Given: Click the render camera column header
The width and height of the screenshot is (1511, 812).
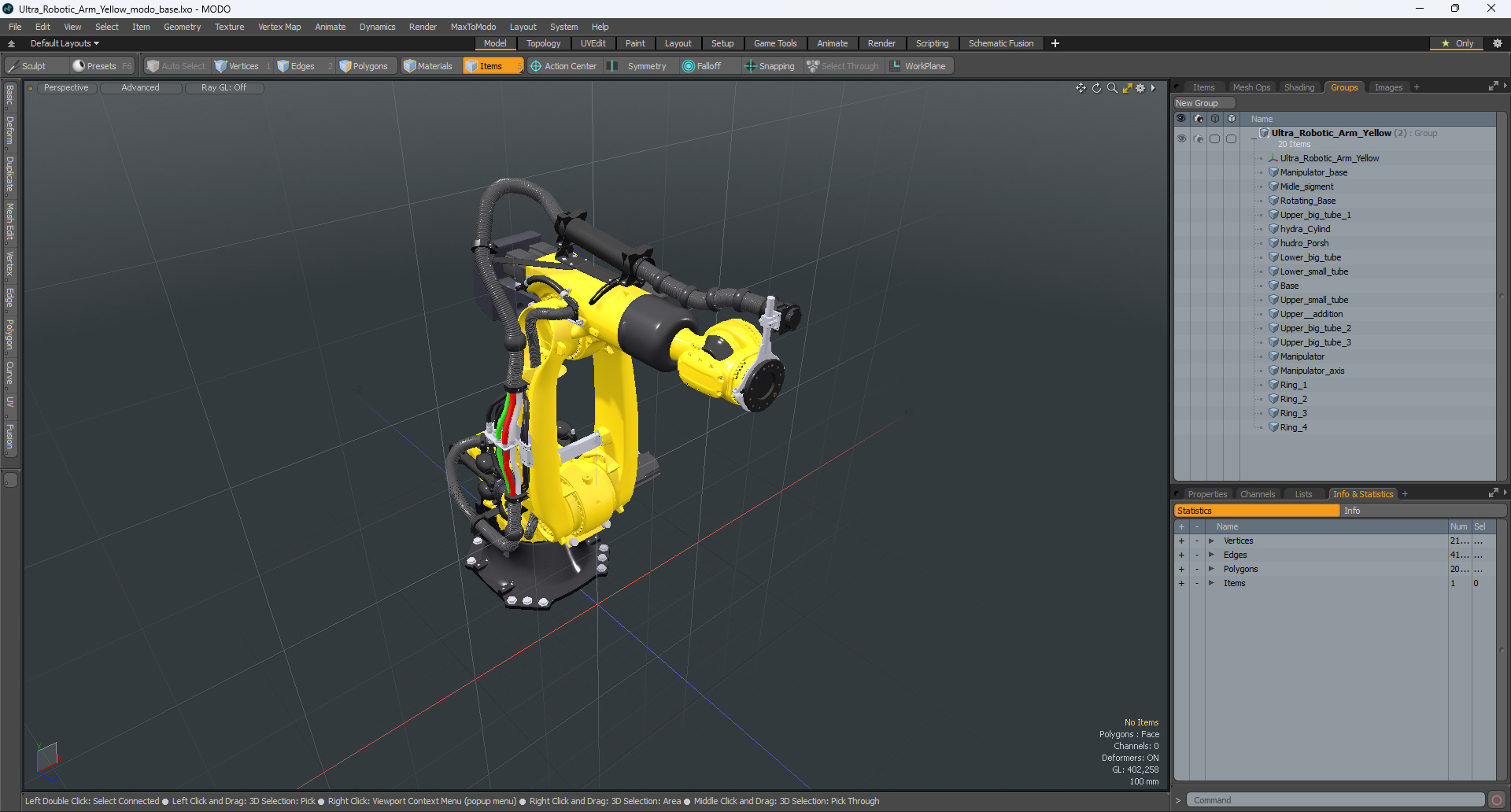Looking at the screenshot, I should [x=1199, y=119].
